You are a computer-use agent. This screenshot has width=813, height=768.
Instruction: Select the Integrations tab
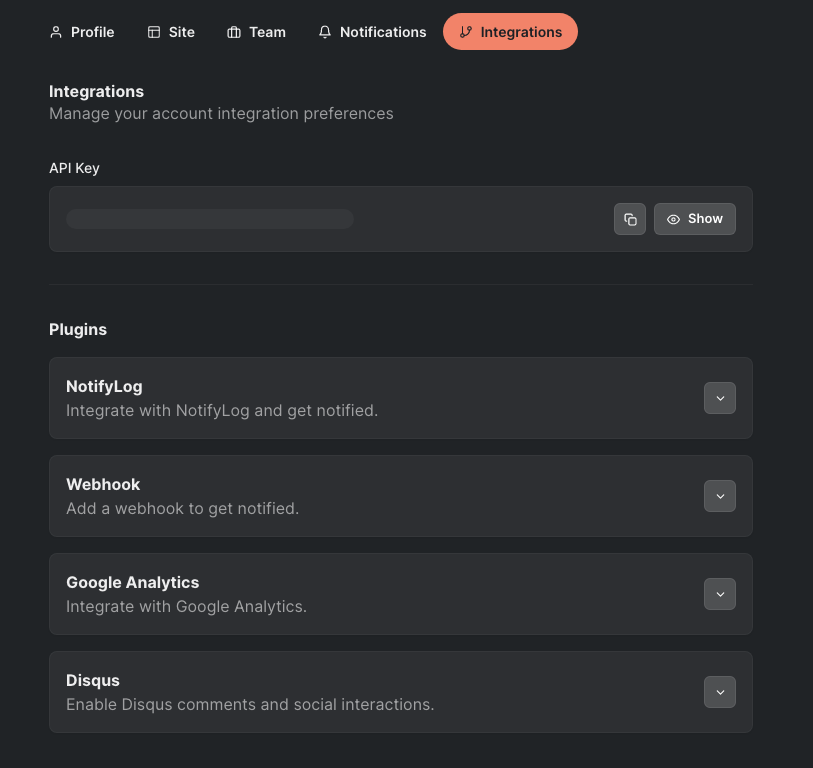(510, 32)
